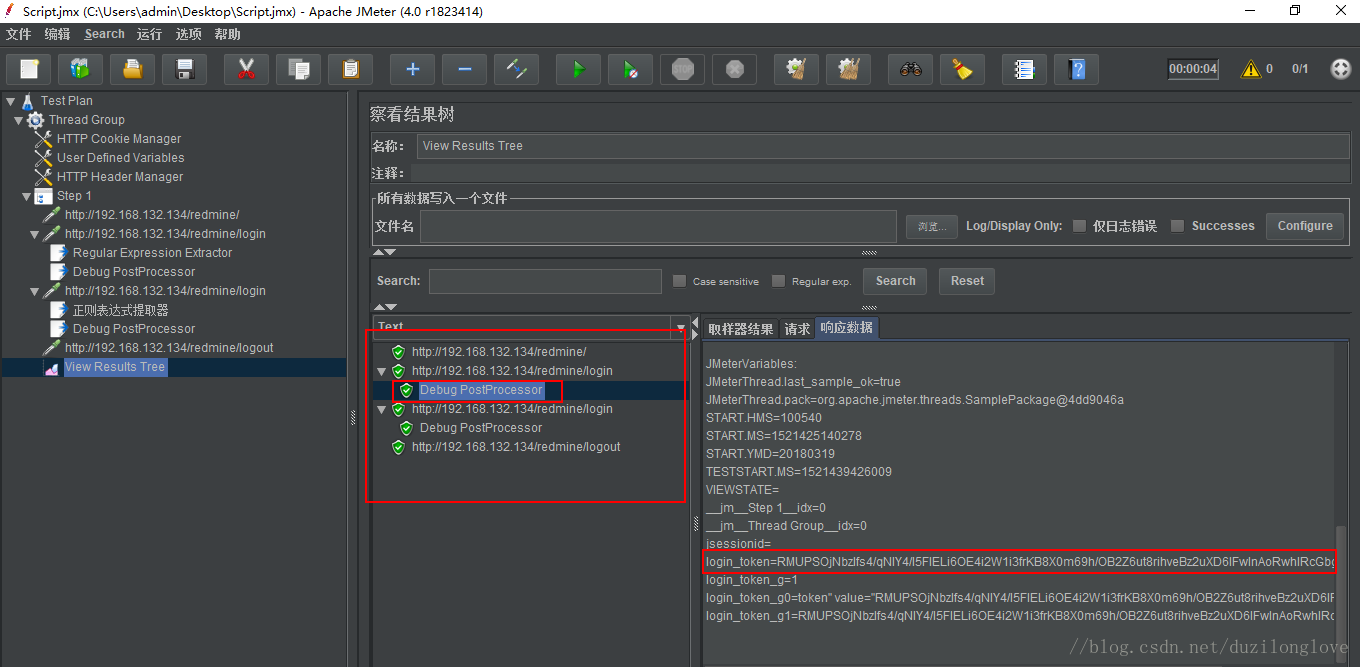Screen dimensions: 1360x667
Task: Collapse the Test Plan tree node
Action: [x=10, y=101]
